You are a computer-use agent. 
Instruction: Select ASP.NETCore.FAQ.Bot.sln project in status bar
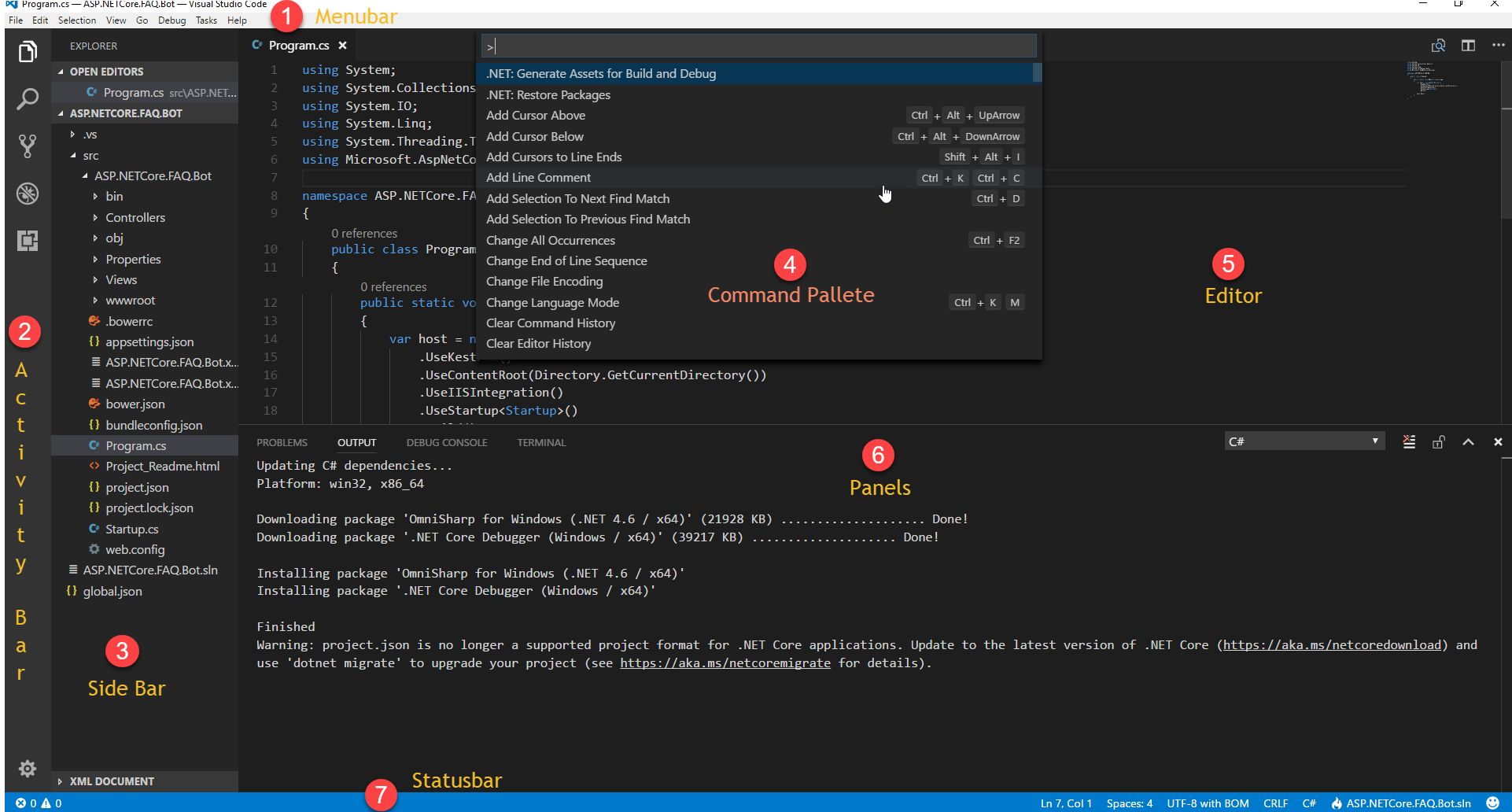pyautogui.click(x=1401, y=803)
